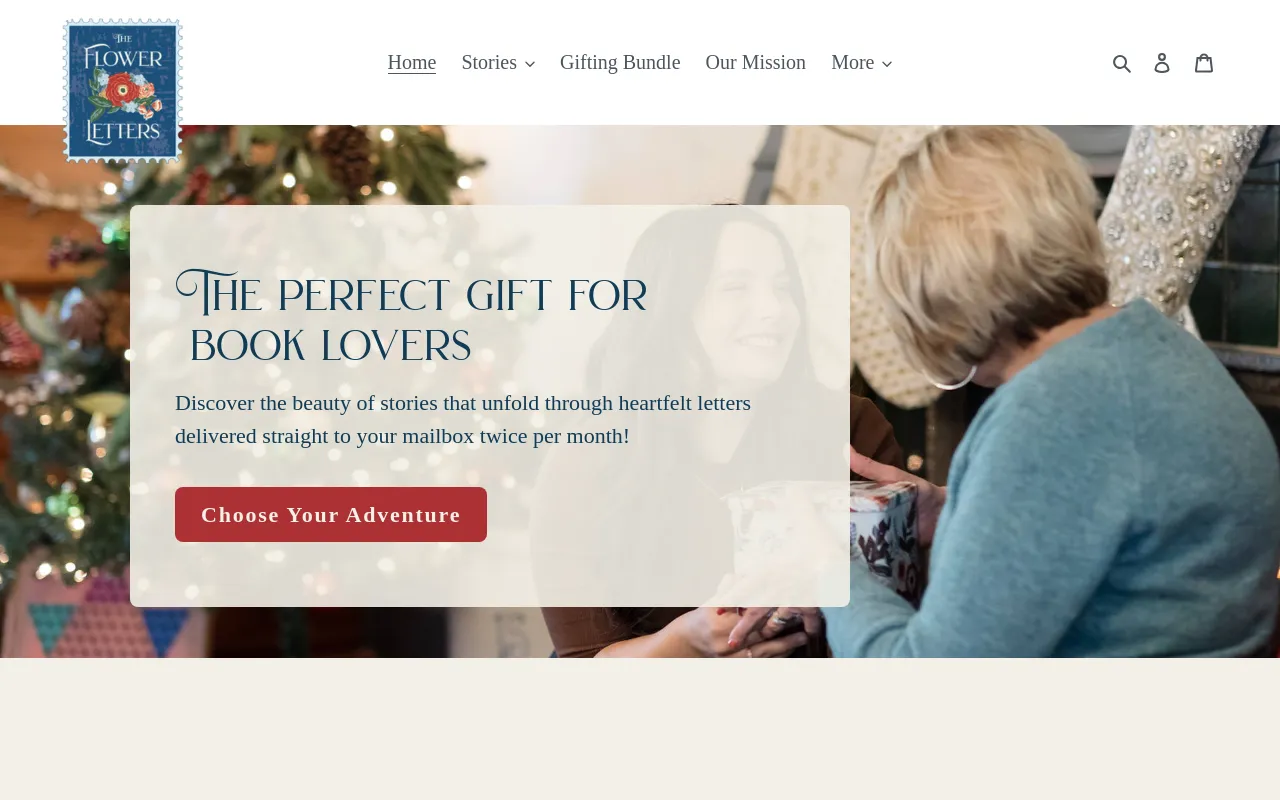Screen dimensions: 1280x800
Task: Click the Choose Your Adventure button
Action: coord(331,514)
